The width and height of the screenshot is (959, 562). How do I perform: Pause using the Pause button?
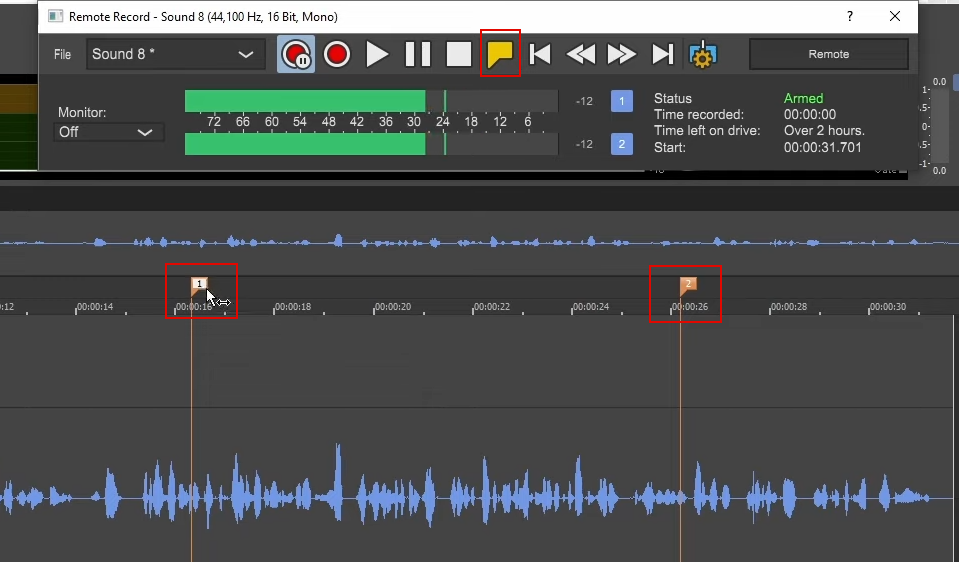[x=418, y=54]
